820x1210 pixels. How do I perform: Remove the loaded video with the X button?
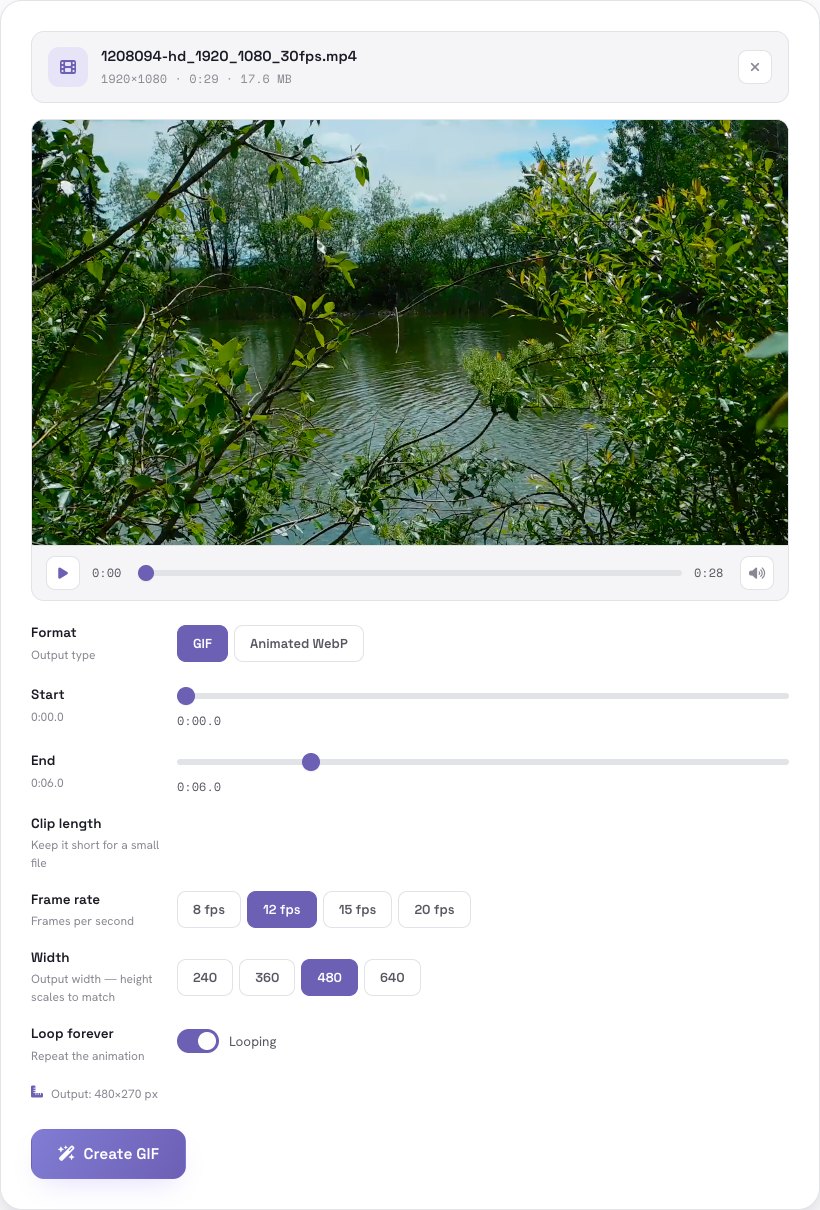[x=755, y=67]
